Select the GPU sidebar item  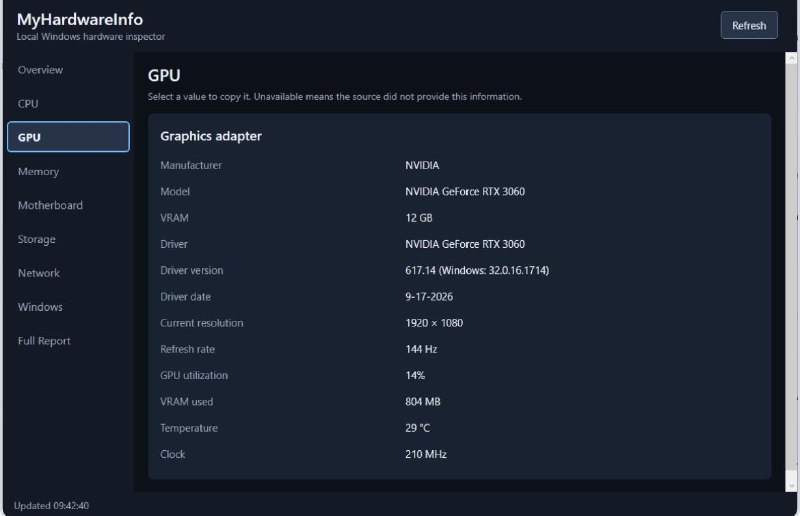click(x=68, y=137)
